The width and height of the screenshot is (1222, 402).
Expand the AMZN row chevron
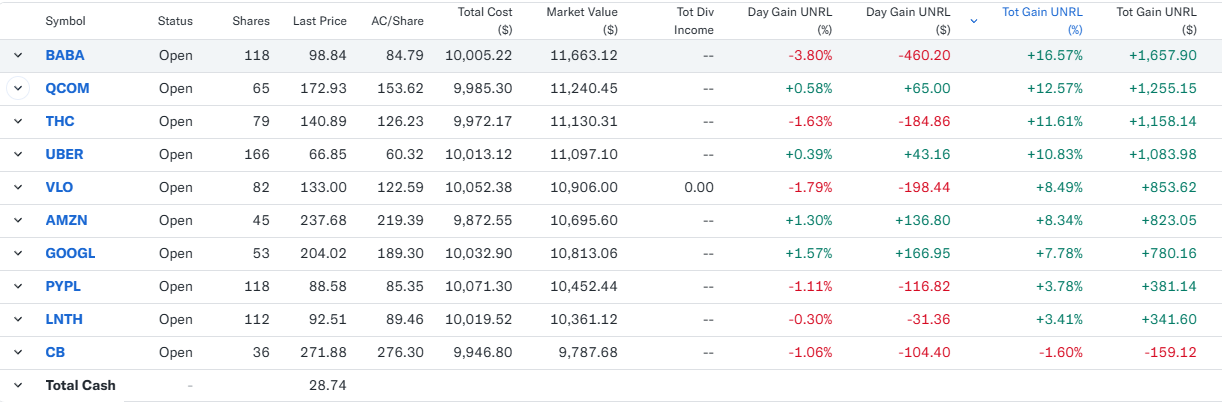coord(17,221)
